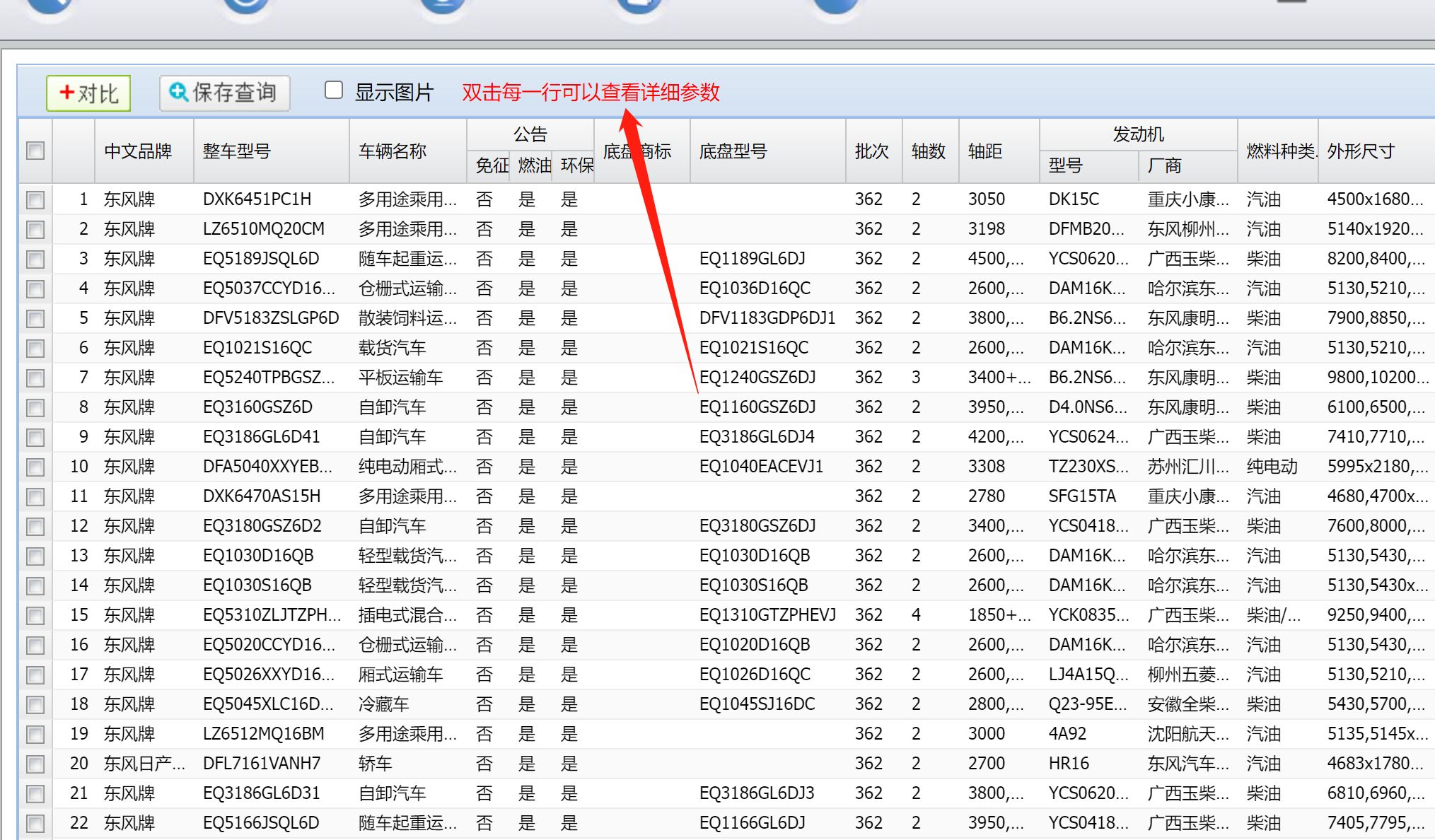The height and width of the screenshot is (840, 1435).
Task: Click wheelbase value 3308
Action: 986,467
